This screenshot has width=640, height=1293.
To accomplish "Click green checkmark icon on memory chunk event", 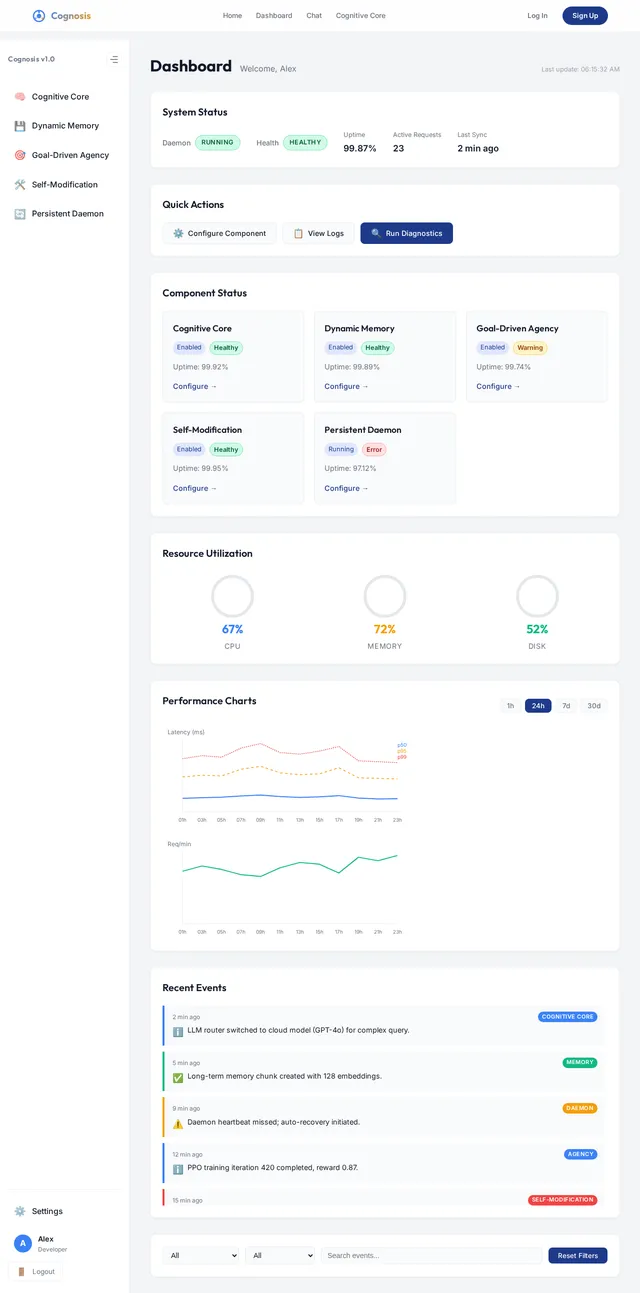I will tap(178, 1077).
